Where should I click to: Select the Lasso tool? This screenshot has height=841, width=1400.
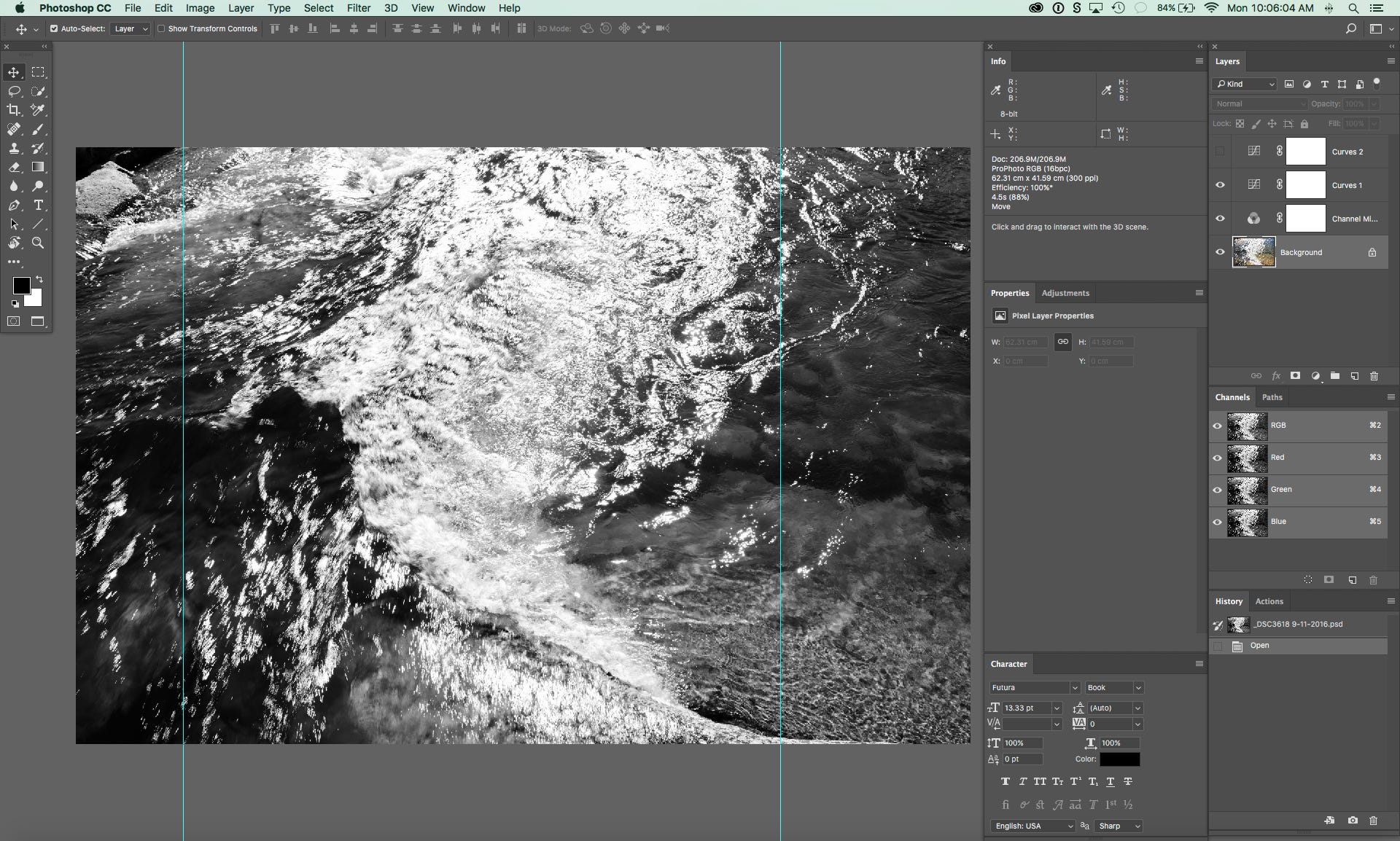(14, 91)
